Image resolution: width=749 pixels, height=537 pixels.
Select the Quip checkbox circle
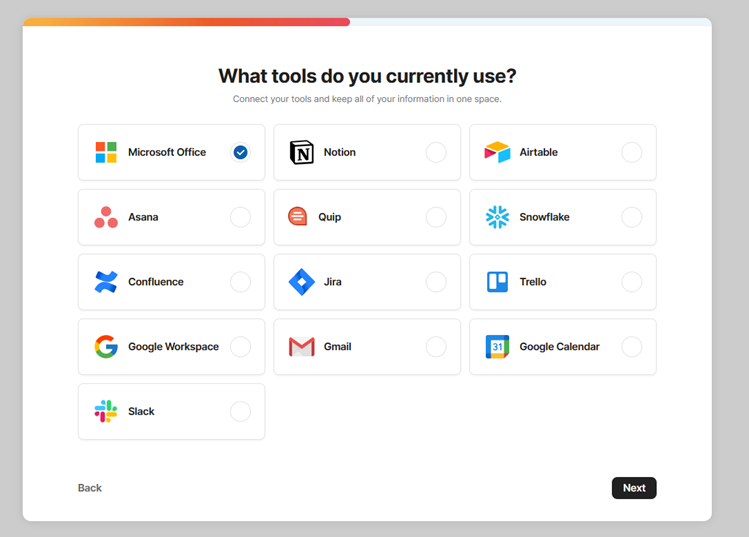[436, 217]
